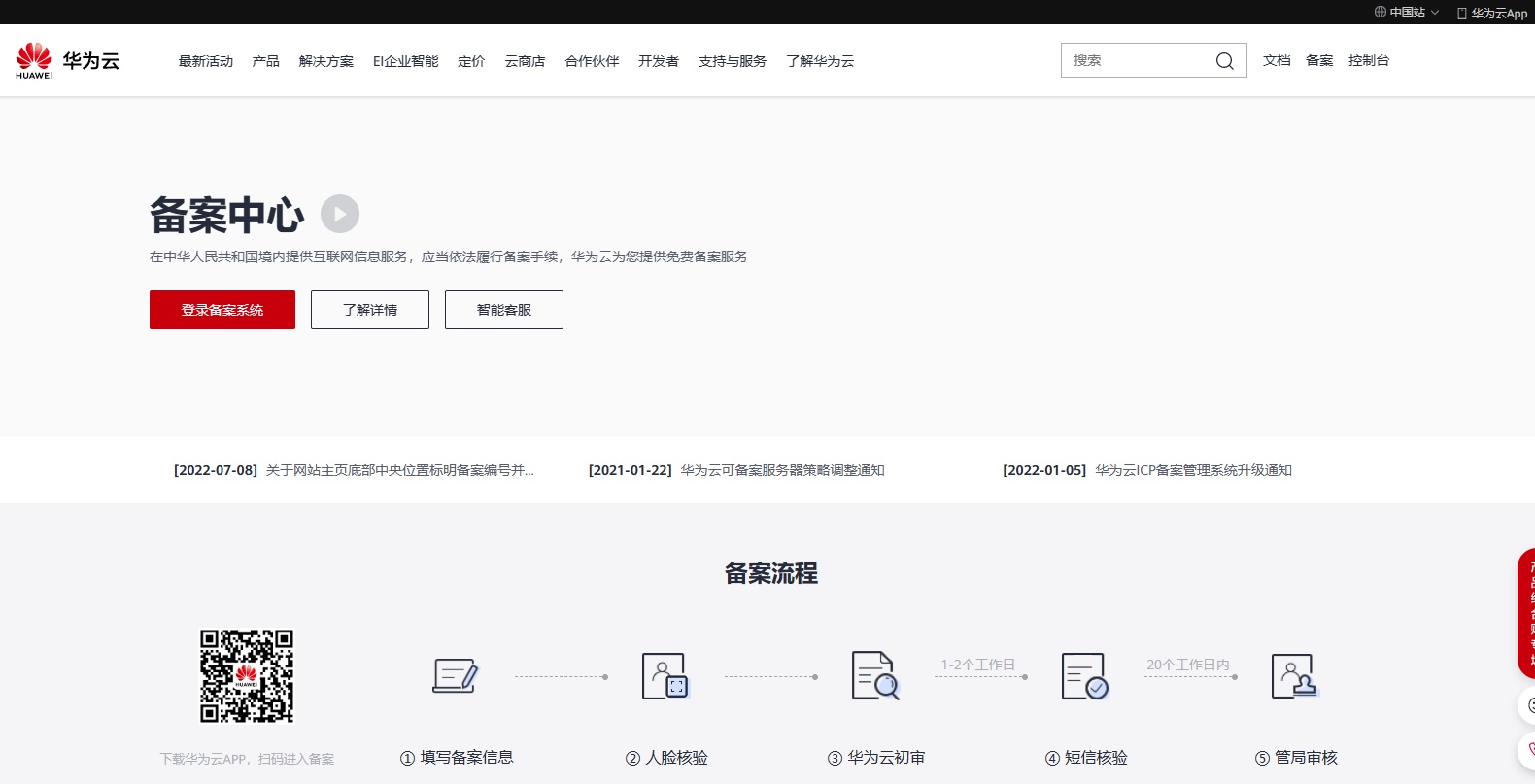1535x784 pixels.
Task: Open the 最新活动 menu
Action: [206, 61]
